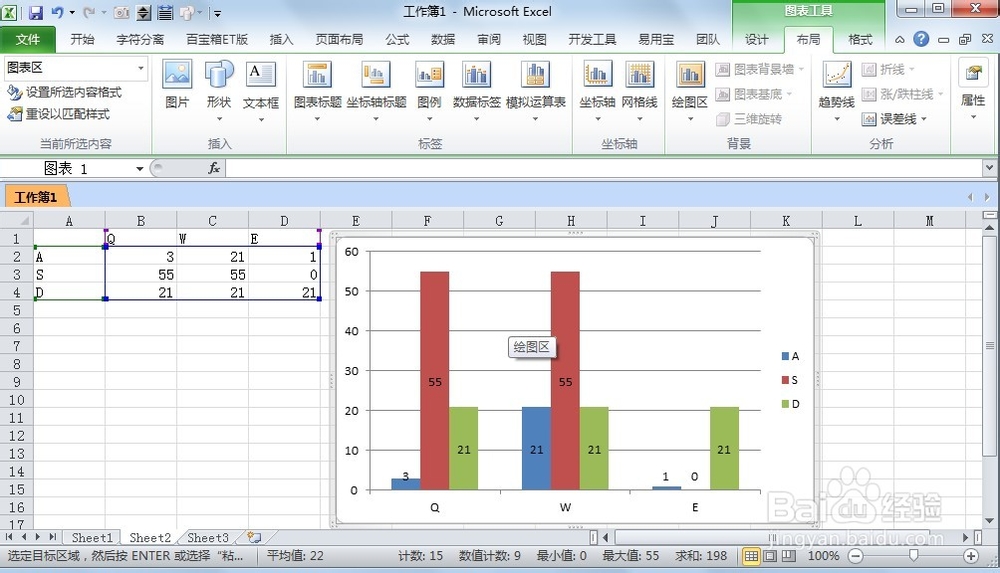Open the Customize Quick Access Toolbar dropdown
This screenshot has width=1000, height=573.
click(217, 12)
